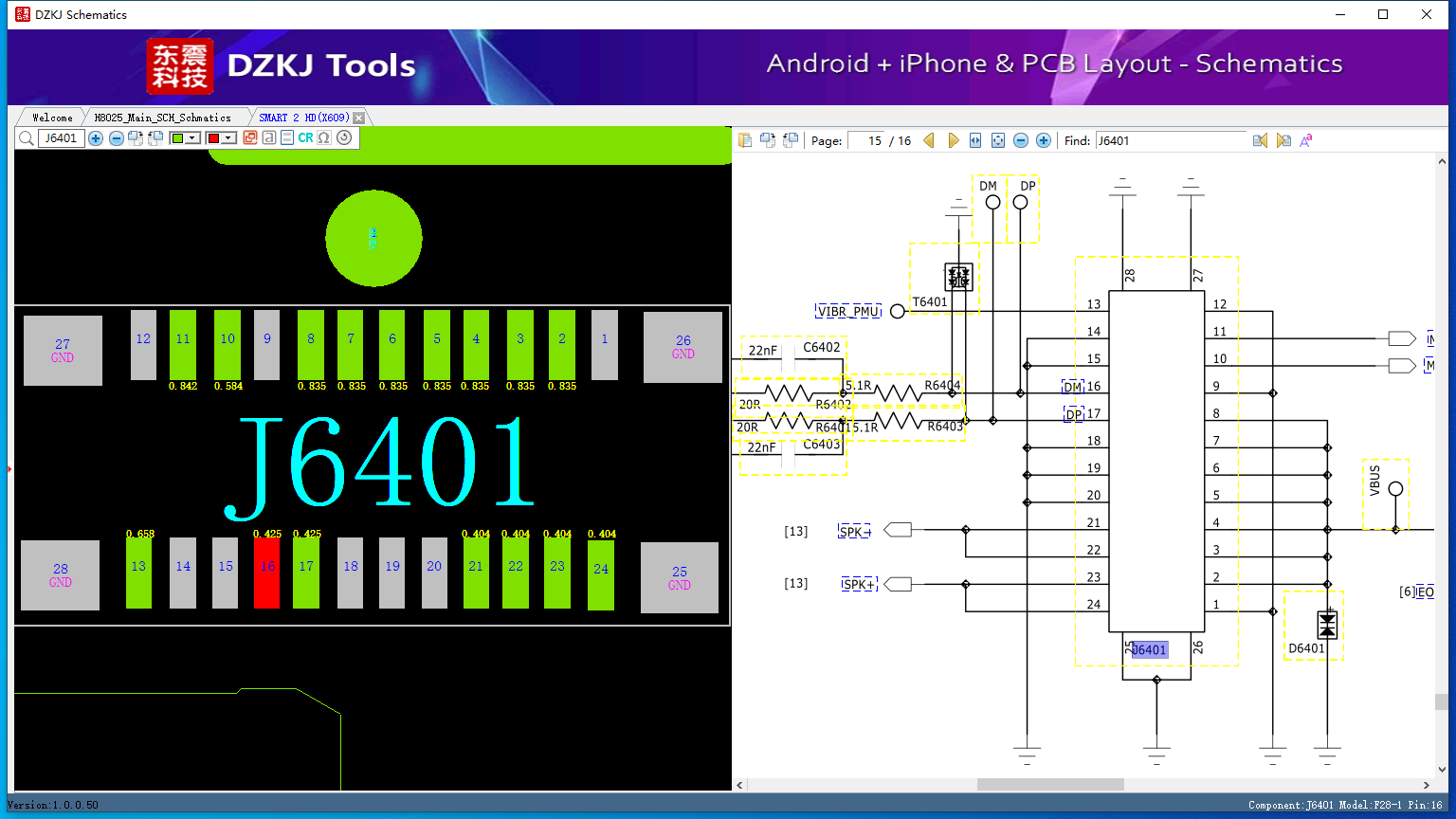The image size is (1456, 819).
Task: Click pad 1 on J6401 connector
Action: pos(605,345)
